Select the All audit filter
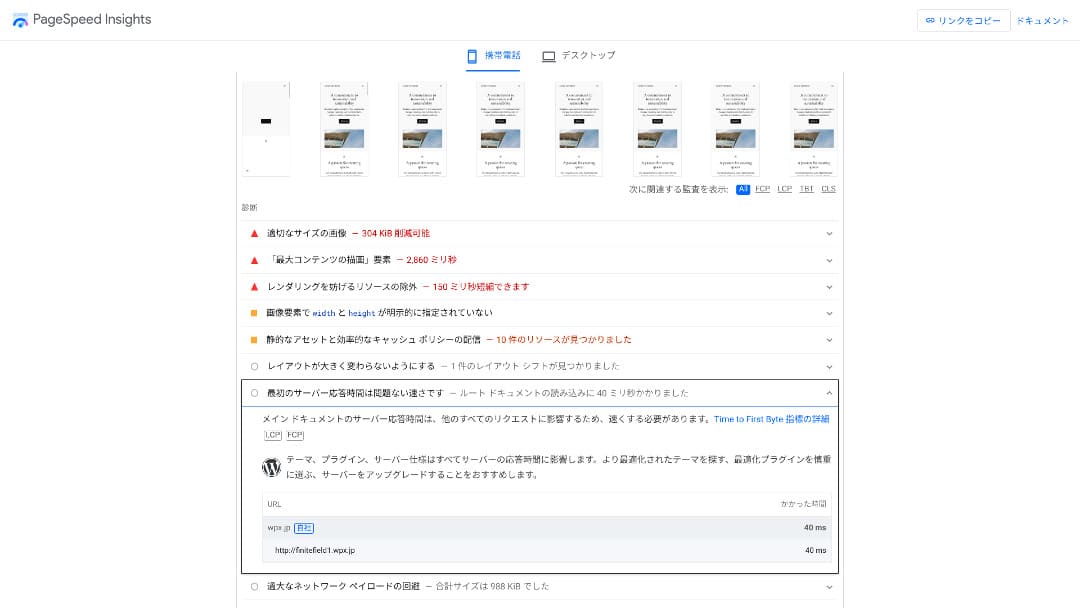This screenshot has height=608, width=1080. pos(743,189)
